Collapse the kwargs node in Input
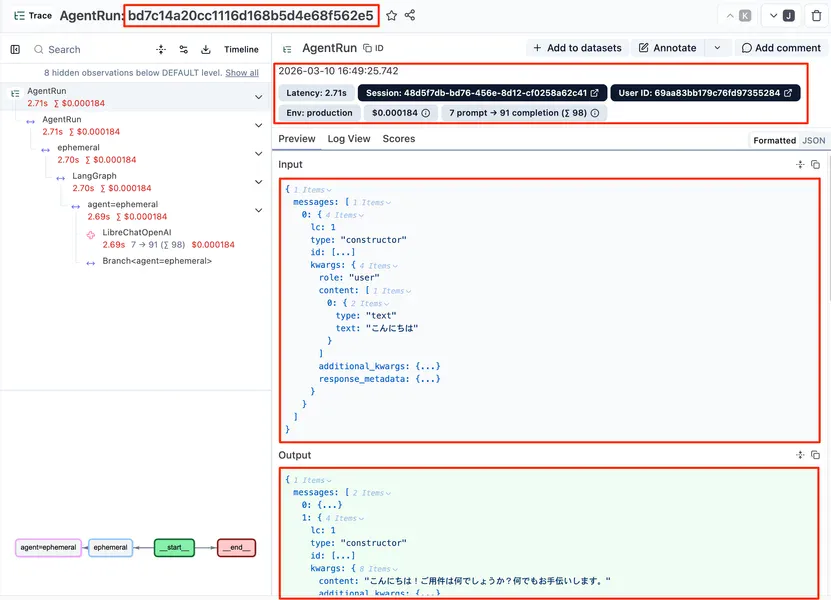The width and height of the screenshot is (831, 600). click(x=397, y=266)
